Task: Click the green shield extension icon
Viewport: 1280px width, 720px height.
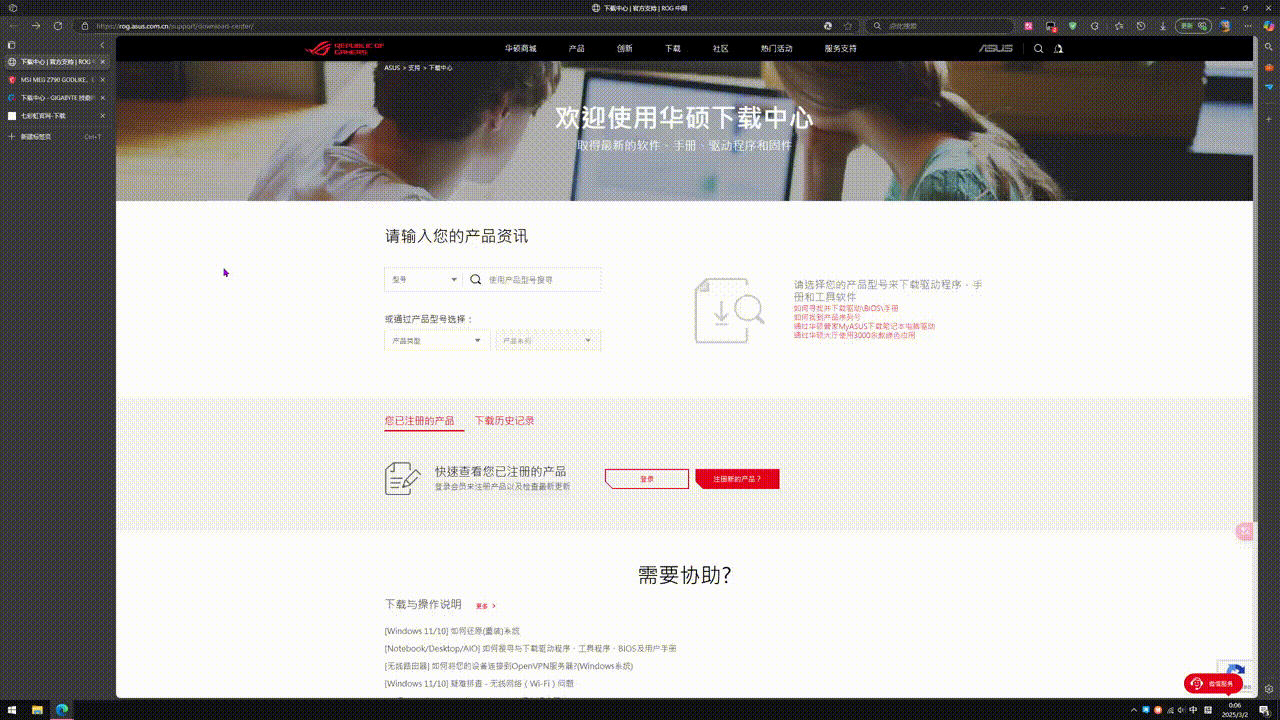Action: pyautogui.click(x=1073, y=26)
